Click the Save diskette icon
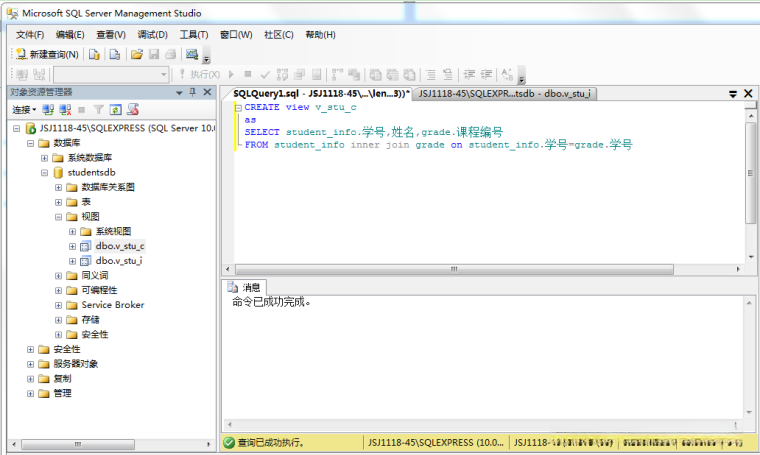This screenshot has width=760, height=455. 154,54
